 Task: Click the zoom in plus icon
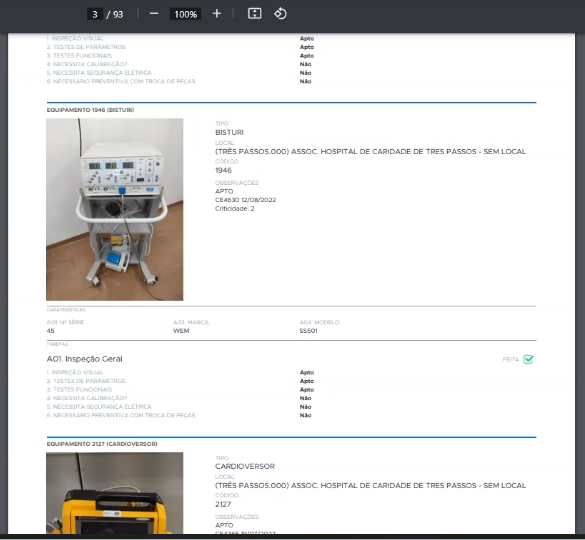click(x=217, y=14)
